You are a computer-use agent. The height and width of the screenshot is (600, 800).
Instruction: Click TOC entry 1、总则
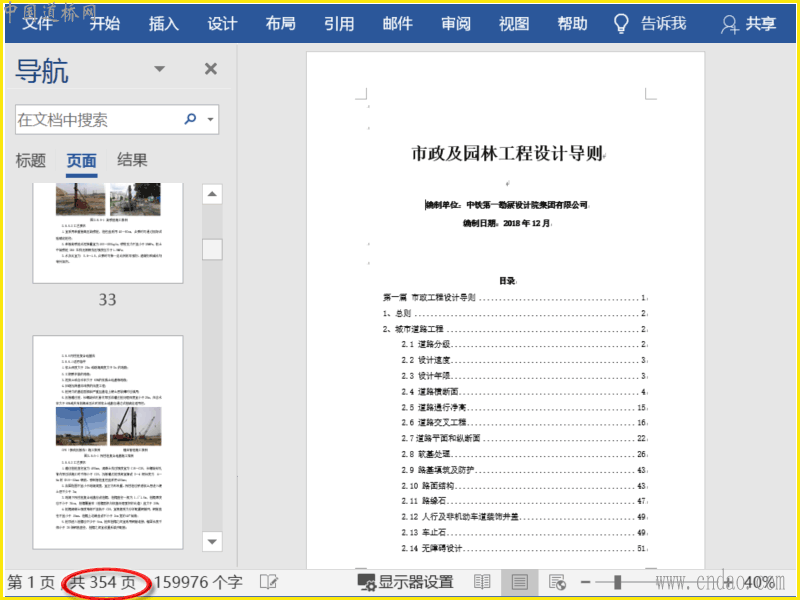point(515,313)
